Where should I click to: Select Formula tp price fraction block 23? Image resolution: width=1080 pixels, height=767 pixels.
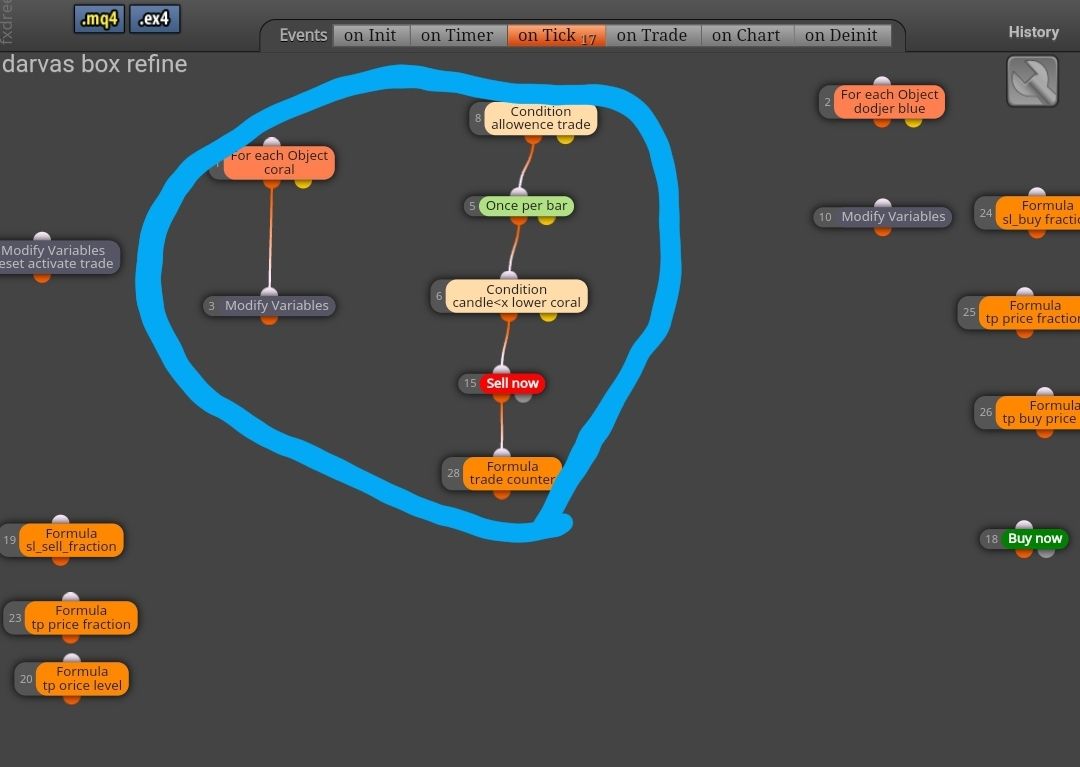coord(81,618)
